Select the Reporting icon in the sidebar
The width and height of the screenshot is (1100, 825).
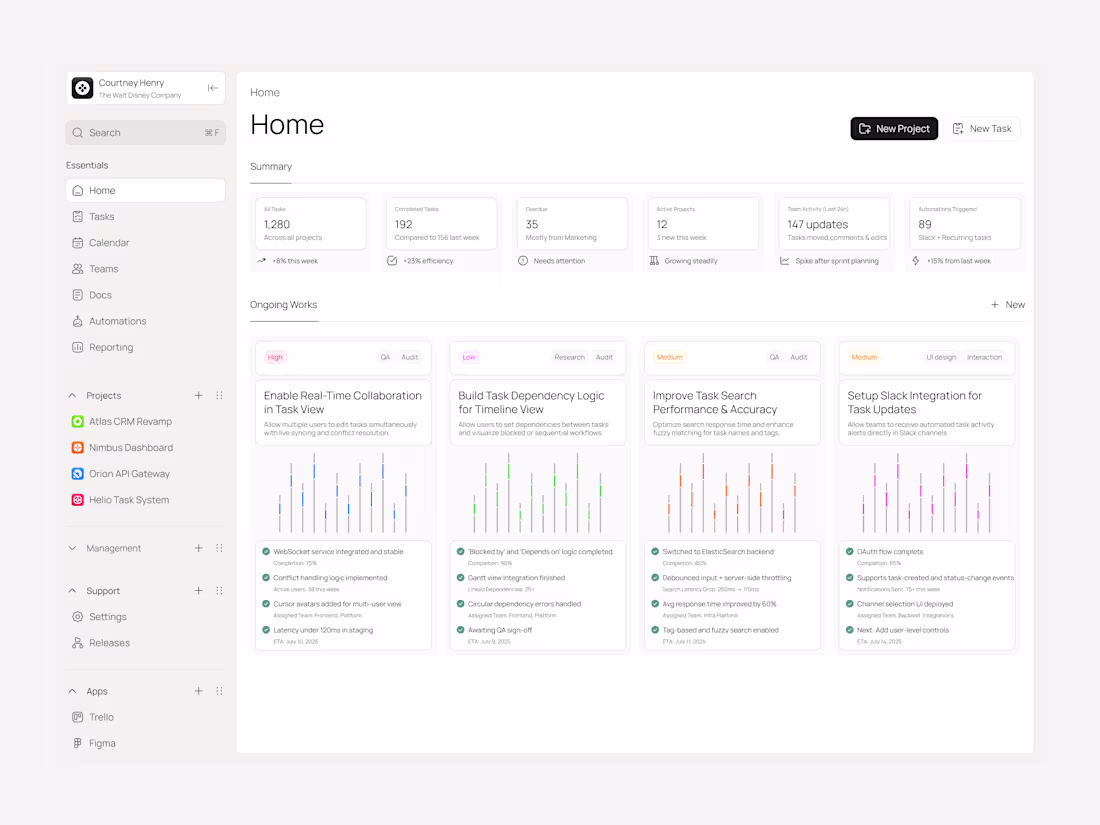tap(79, 347)
